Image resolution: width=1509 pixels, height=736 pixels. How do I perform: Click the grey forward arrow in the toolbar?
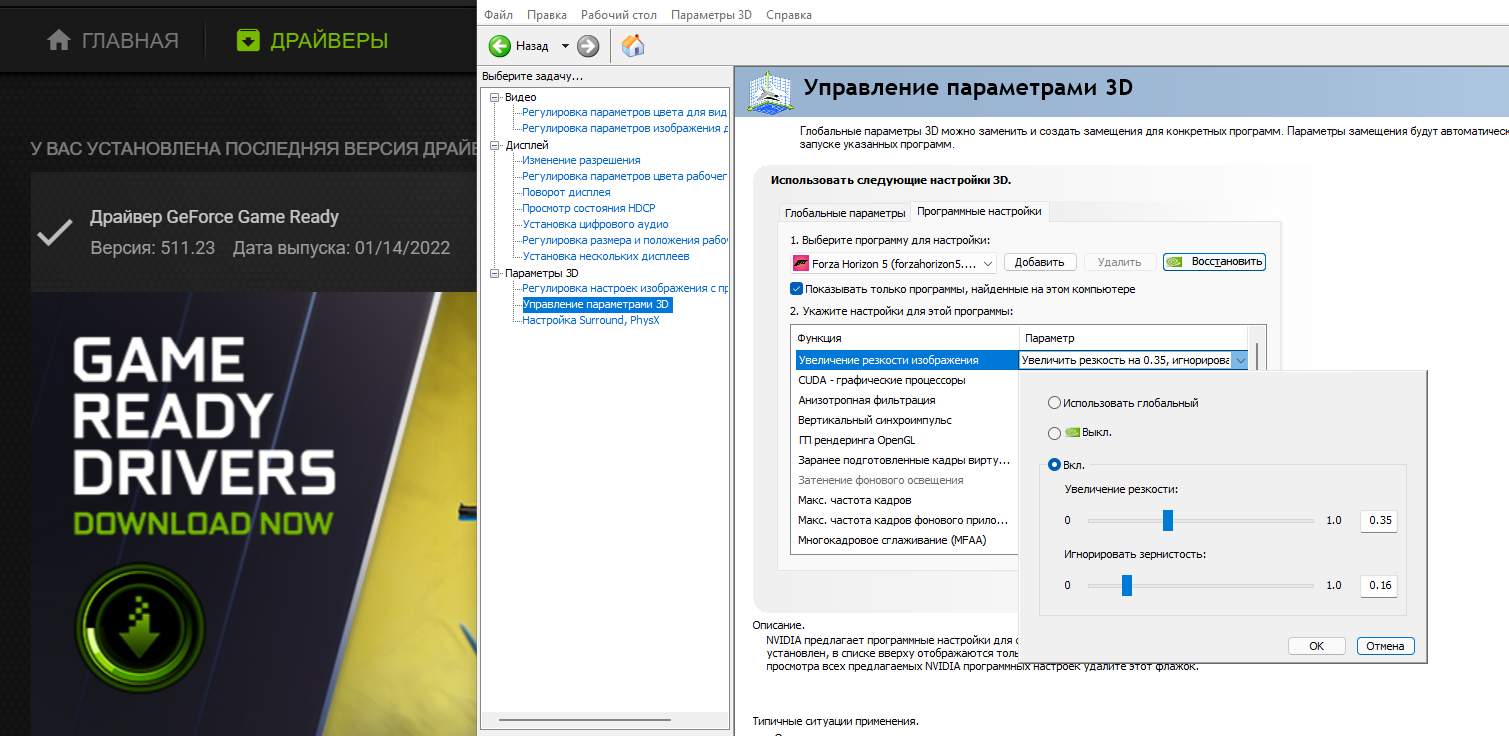588,46
